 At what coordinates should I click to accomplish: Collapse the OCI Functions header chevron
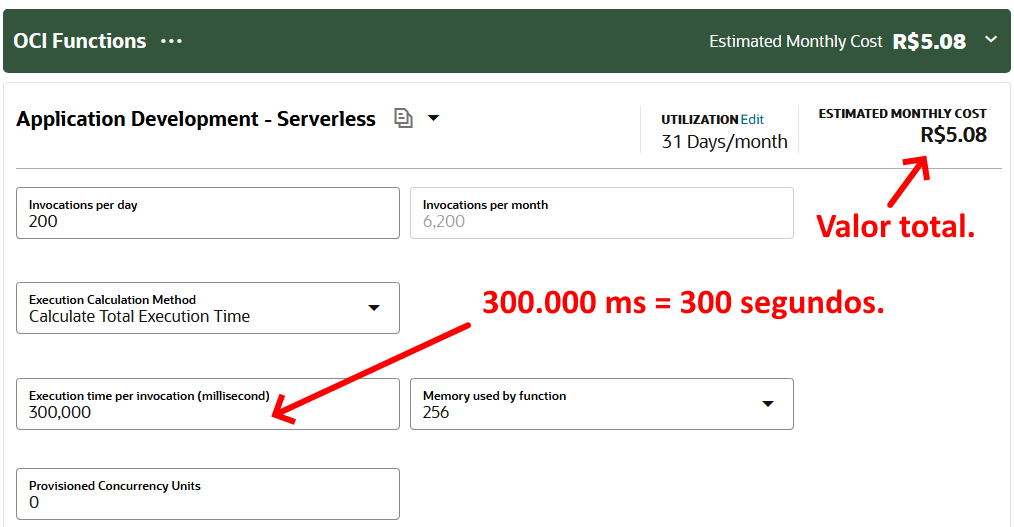991,40
